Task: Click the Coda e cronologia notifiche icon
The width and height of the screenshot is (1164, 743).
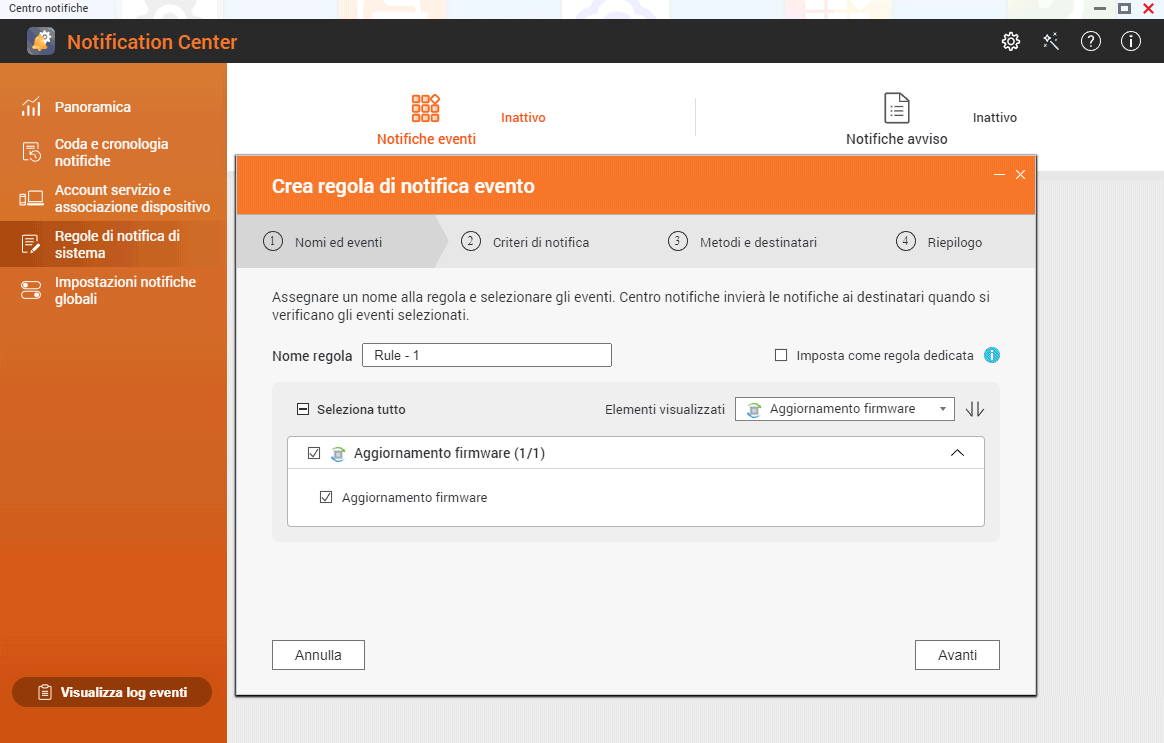Action: tap(31, 152)
